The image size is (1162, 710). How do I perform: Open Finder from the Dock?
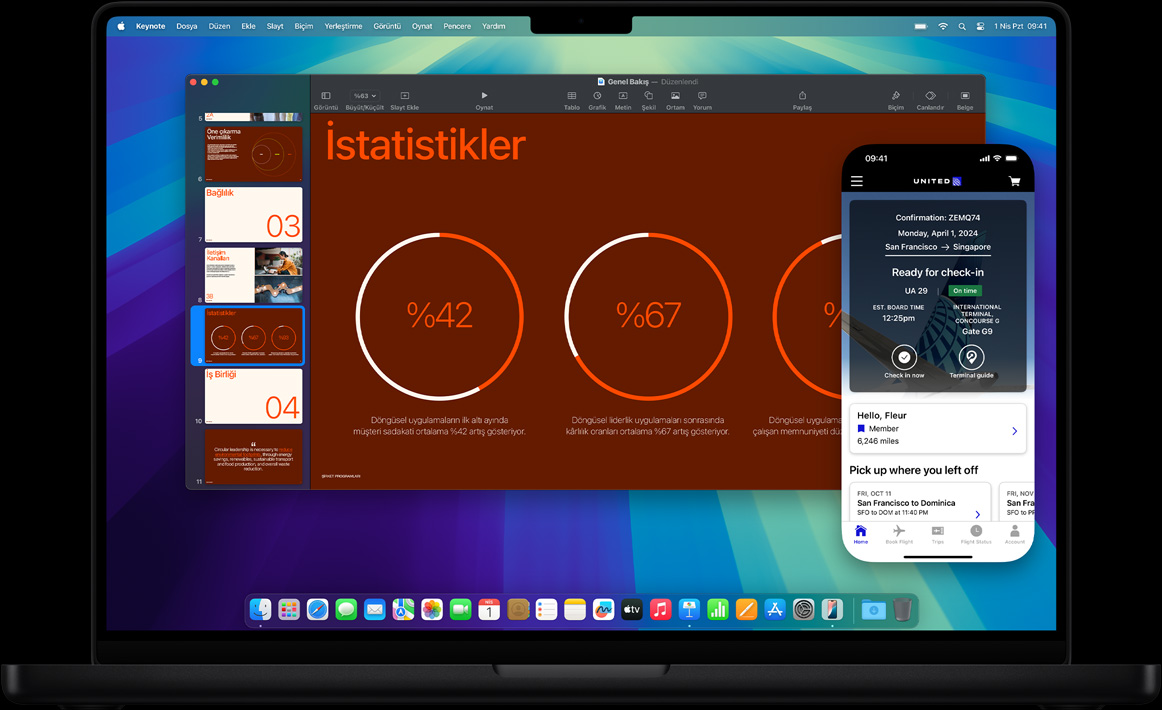coord(260,609)
